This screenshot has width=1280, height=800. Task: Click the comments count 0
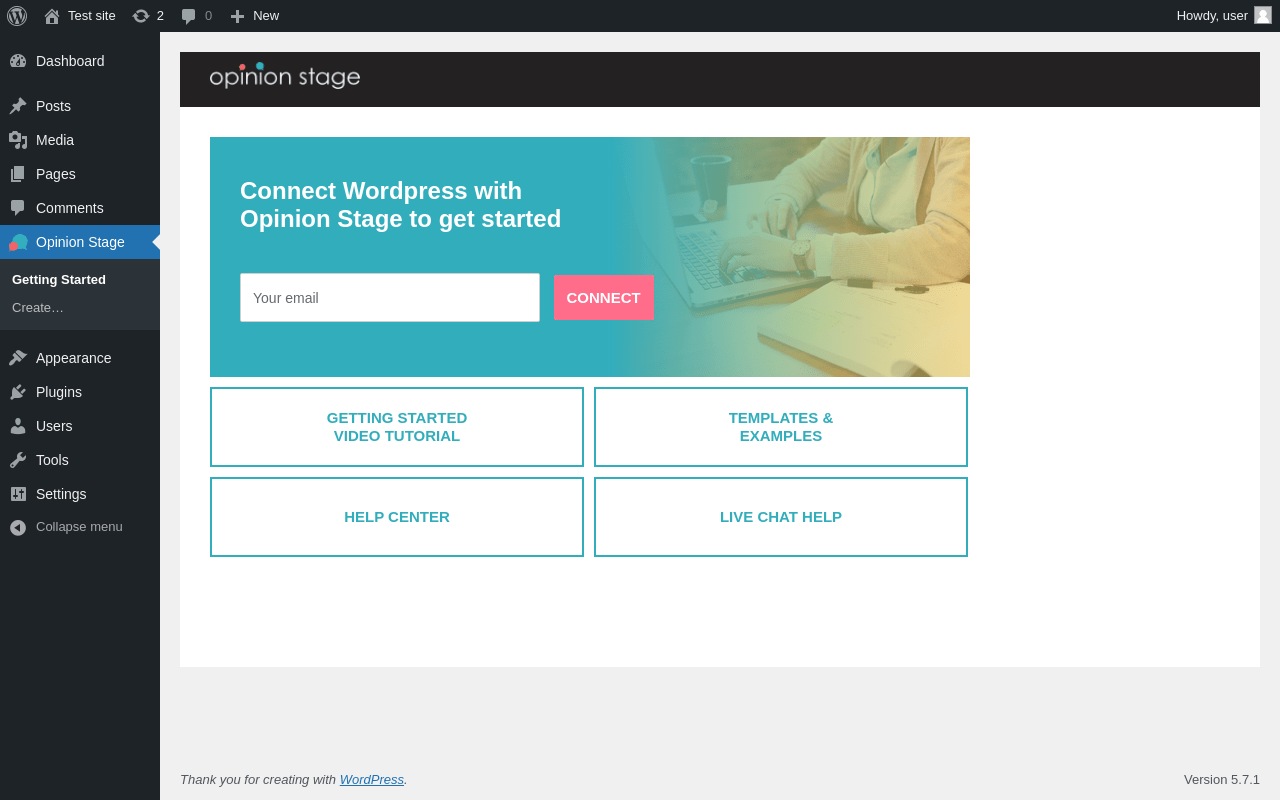pyautogui.click(x=208, y=16)
